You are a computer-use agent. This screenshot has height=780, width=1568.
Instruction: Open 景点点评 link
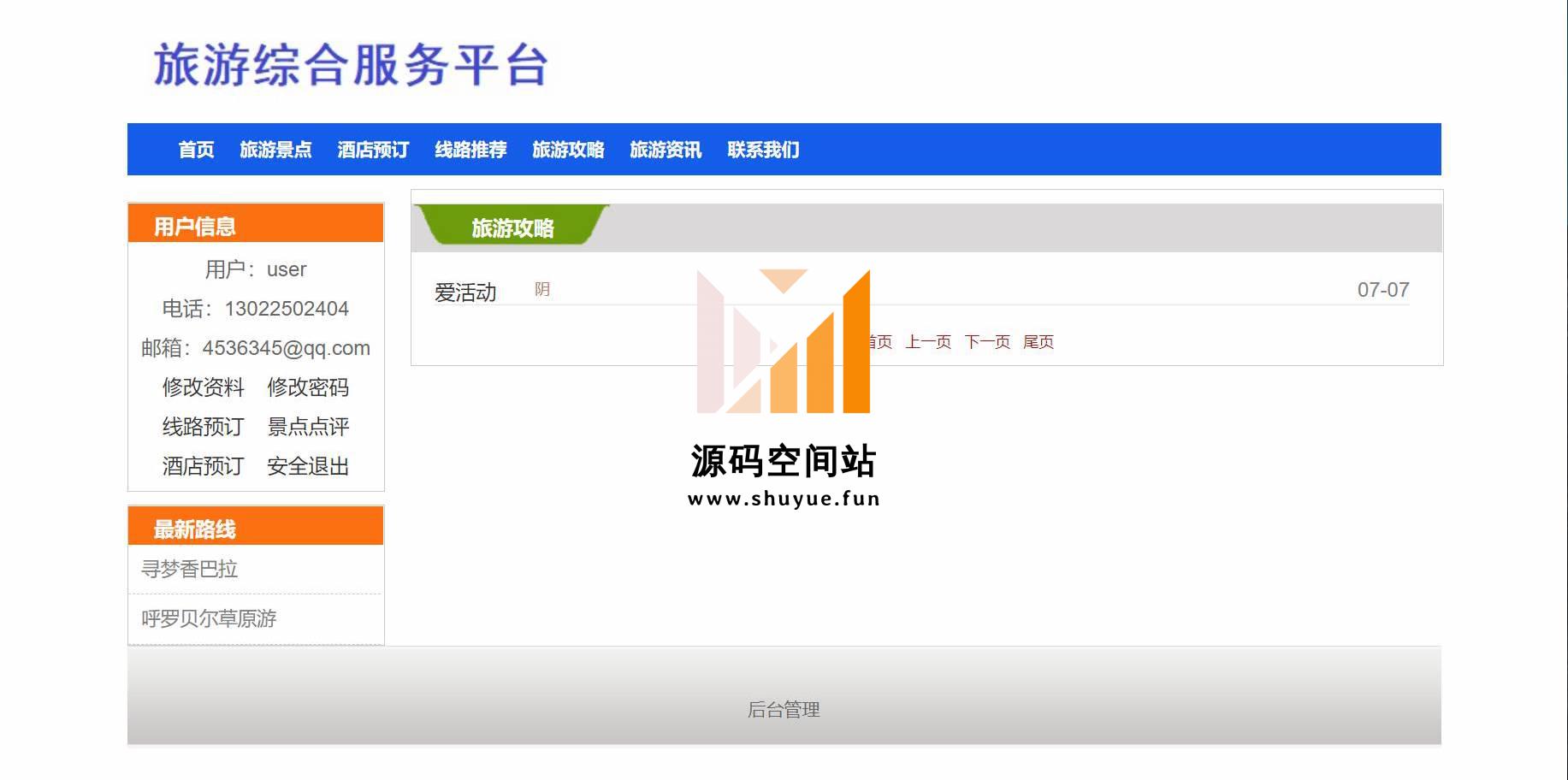pyautogui.click(x=308, y=427)
